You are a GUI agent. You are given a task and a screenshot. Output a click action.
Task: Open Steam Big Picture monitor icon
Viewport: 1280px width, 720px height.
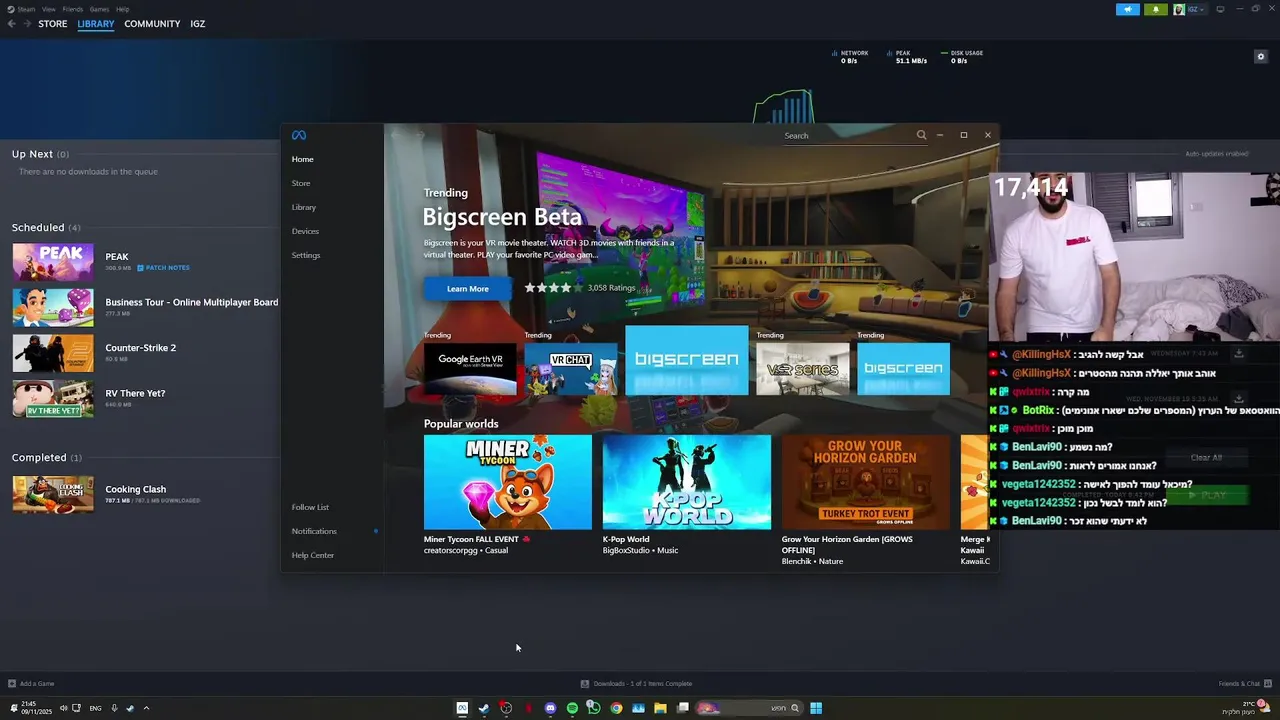1220,9
